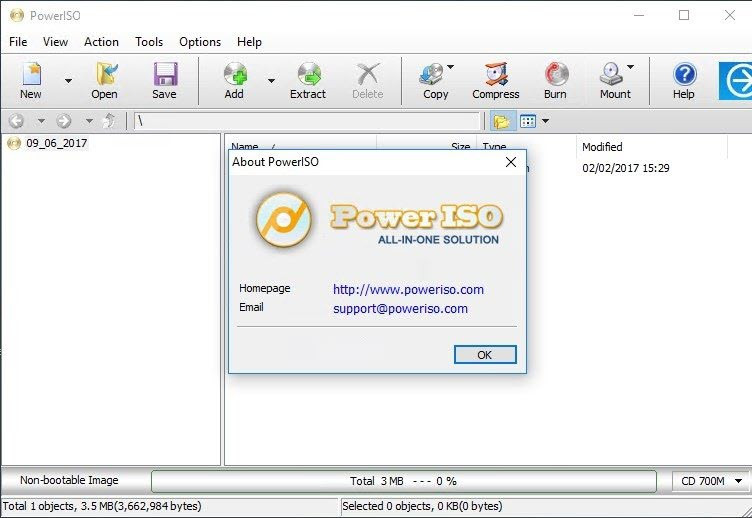Expand the Mount dropdown arrow
Viewport: 752px width, 518px height.
point(631,67)
